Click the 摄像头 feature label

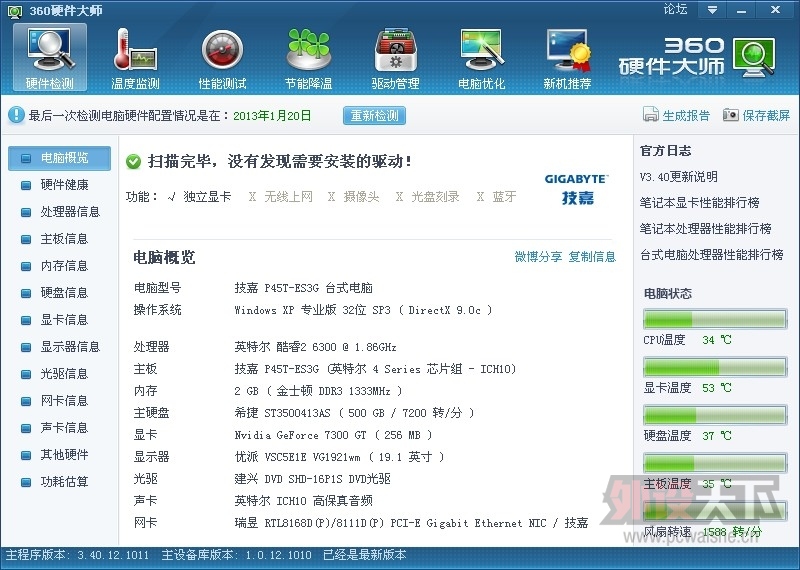361,197
